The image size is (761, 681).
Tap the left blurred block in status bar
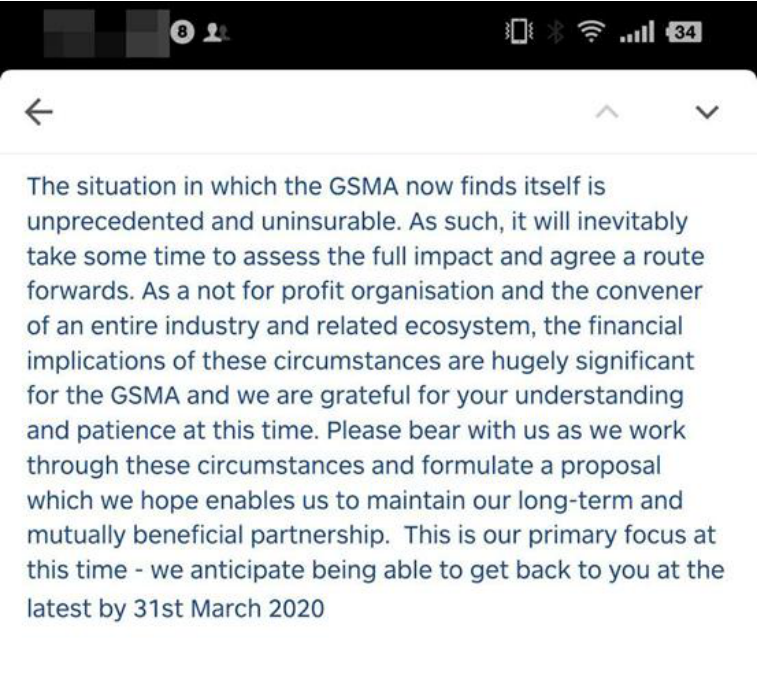69,33
